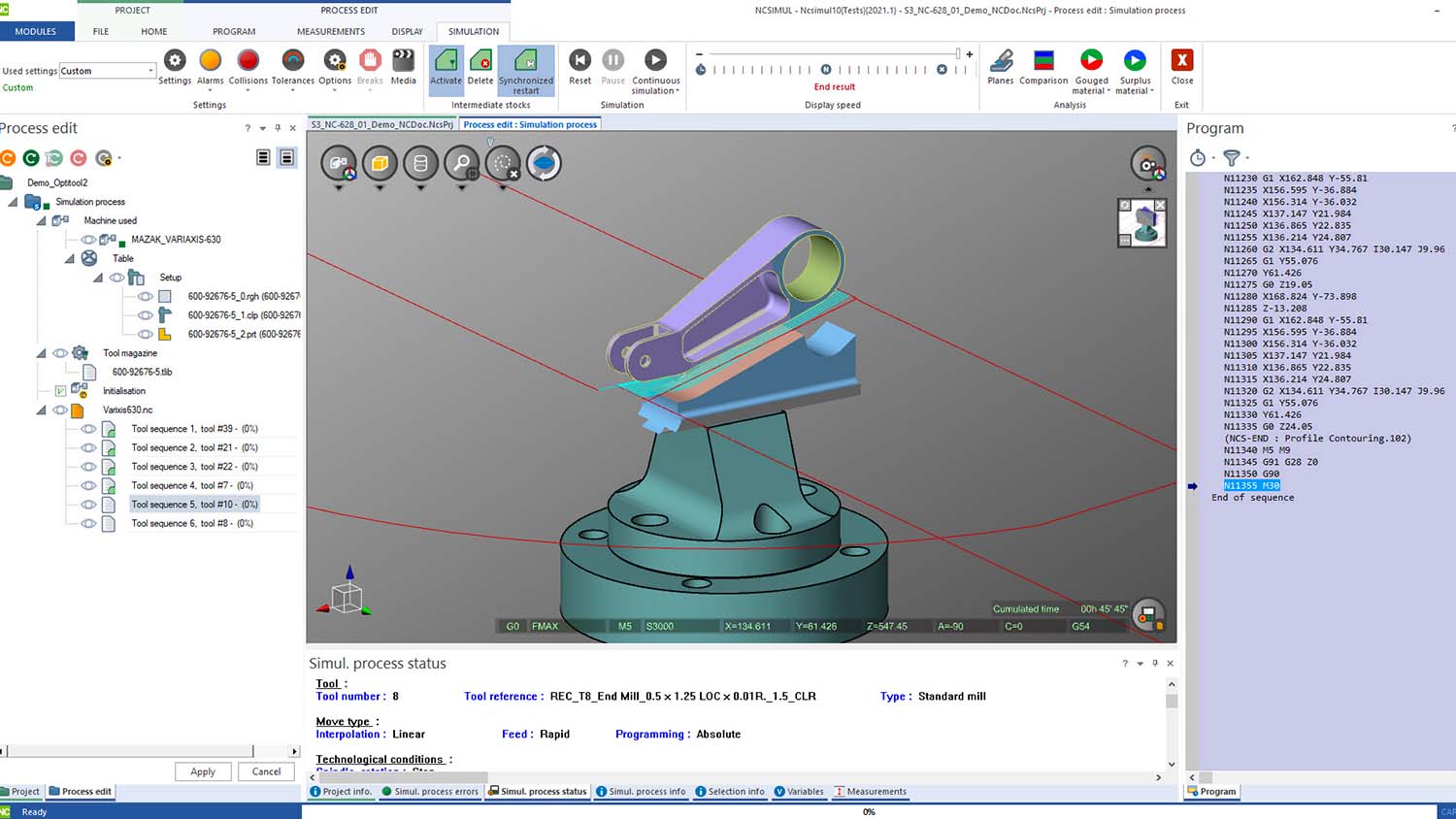Hide MAZAK_VARIAXIS-630 machine using eye icon
This screenshot has width=1456, height=819.
click(x=88, y=240)
